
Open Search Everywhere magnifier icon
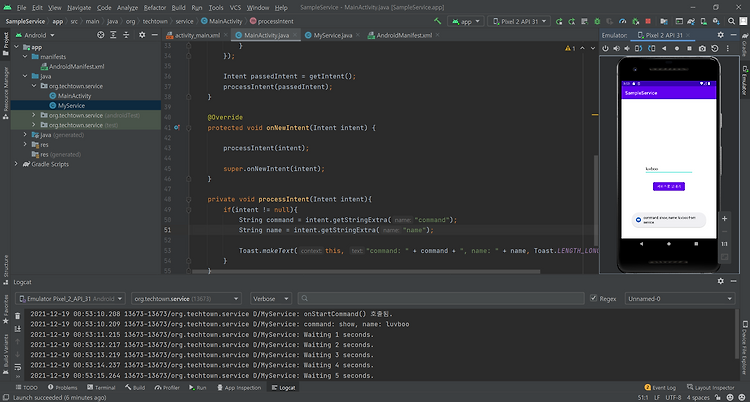pyautogui.click(x=731, y=22)
